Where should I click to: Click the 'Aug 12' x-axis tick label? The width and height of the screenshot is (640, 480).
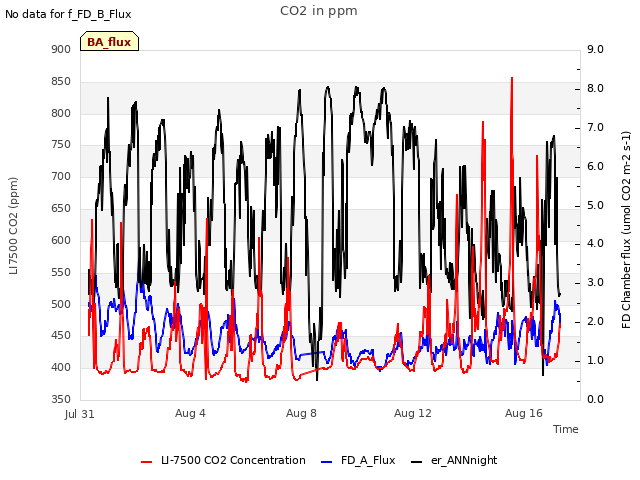tap(413, 413)
